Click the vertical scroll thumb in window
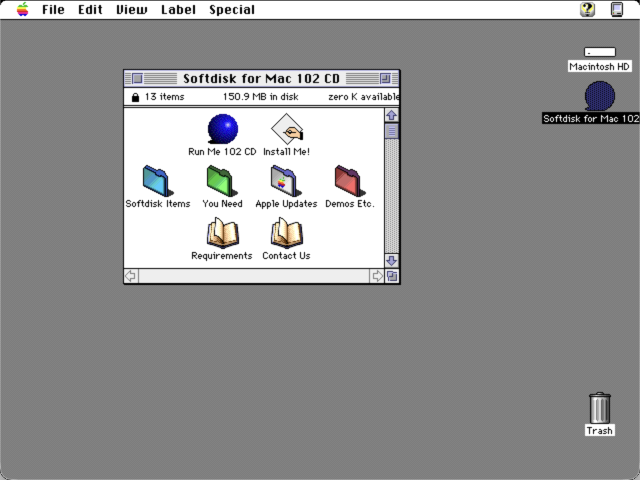The width and height of the screenshot is (640, 480). coord(392,131)
